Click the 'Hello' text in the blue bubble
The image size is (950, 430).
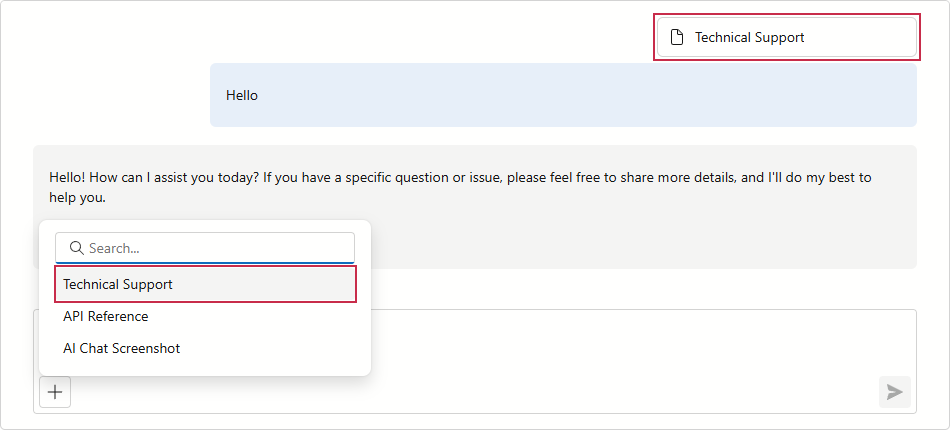(x=242, y=96)
